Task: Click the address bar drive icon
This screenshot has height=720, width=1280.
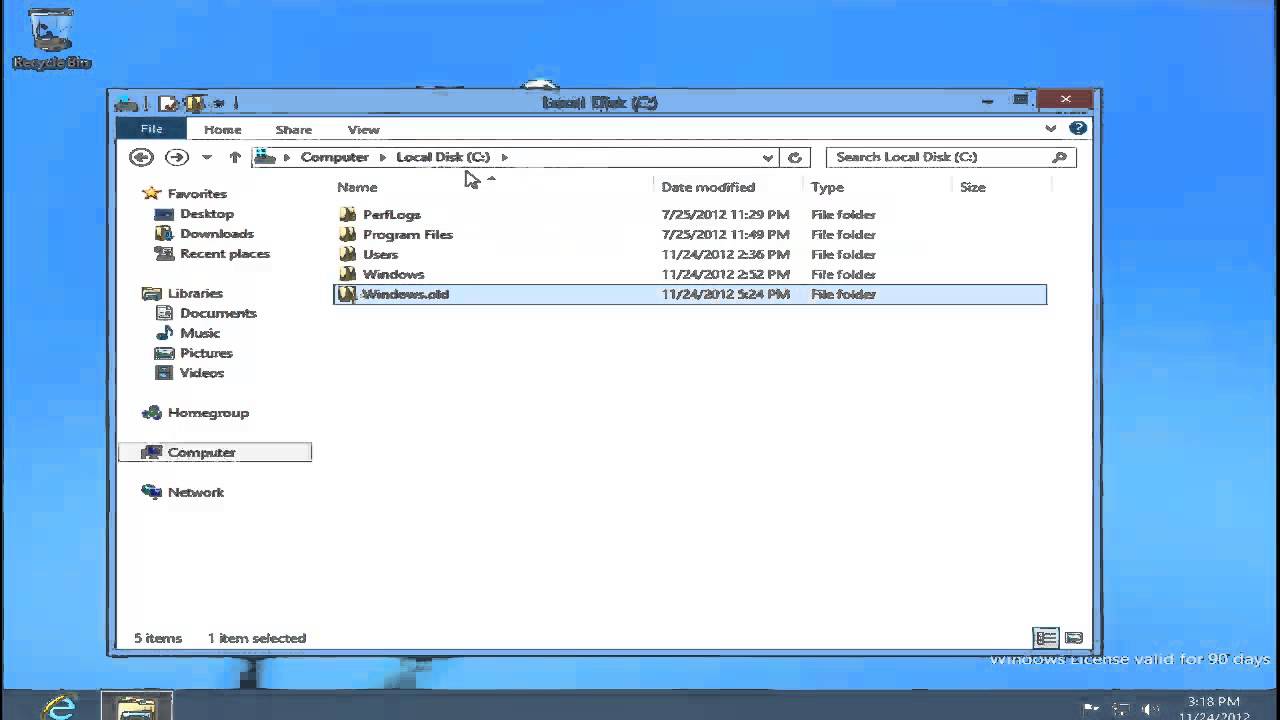Action: pos(265,157)
